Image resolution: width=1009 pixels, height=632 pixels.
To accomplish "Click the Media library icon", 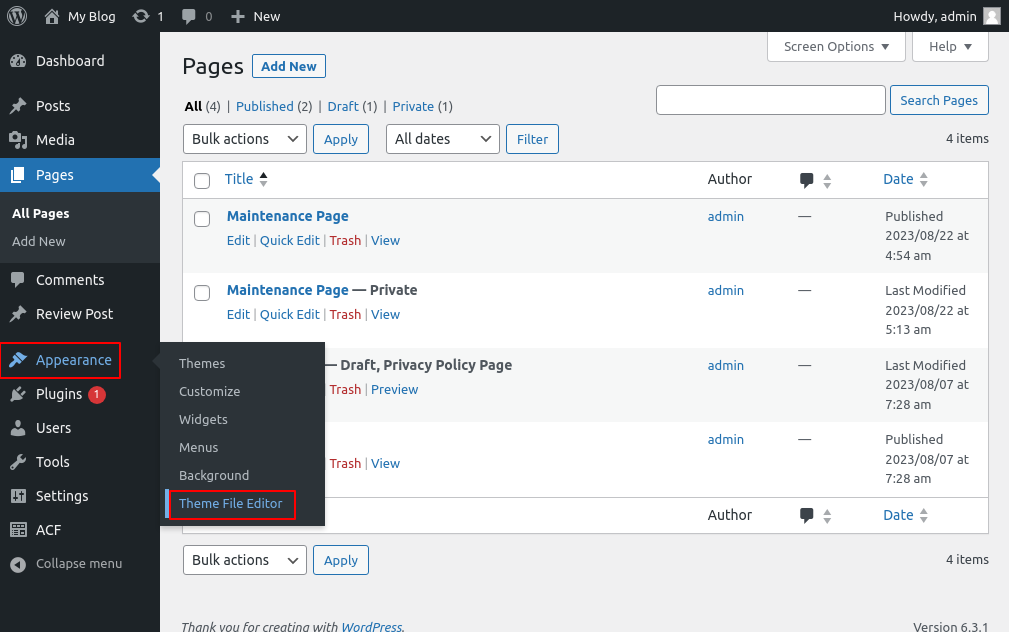I will tap(18, 140).
